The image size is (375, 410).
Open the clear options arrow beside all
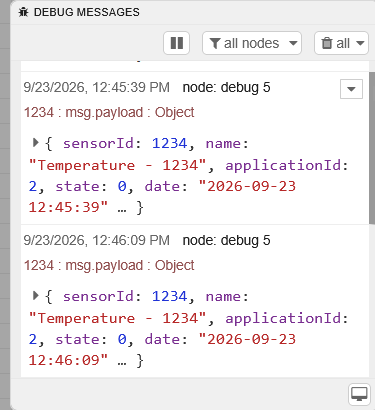(x=360, y=43)
